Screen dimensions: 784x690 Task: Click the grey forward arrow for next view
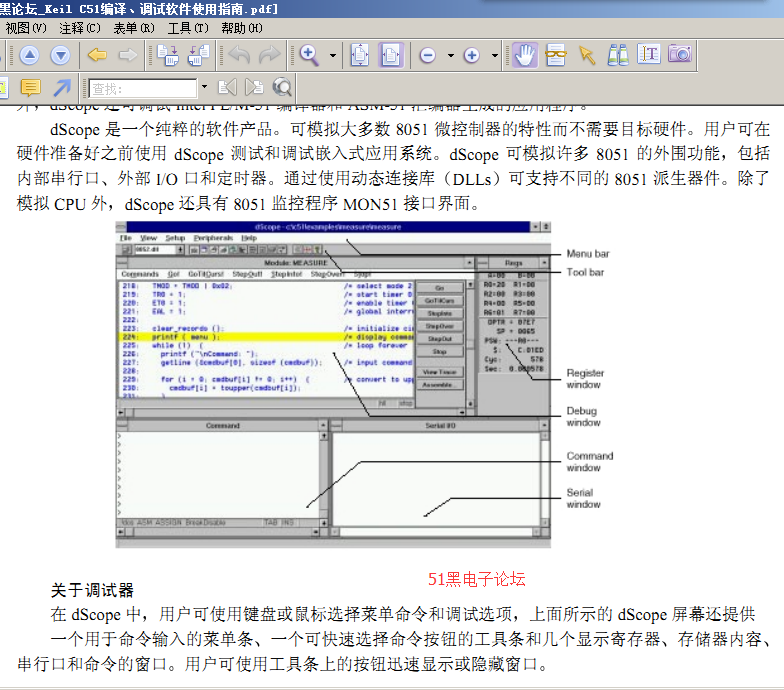click(x=128, y=55)
